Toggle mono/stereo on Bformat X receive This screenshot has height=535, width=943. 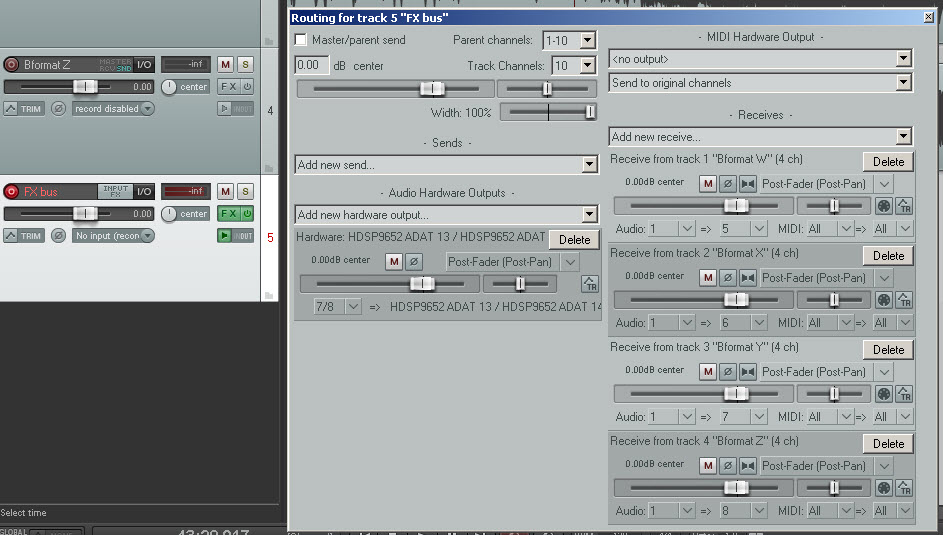pyautogui.click(x=747, y=278)
